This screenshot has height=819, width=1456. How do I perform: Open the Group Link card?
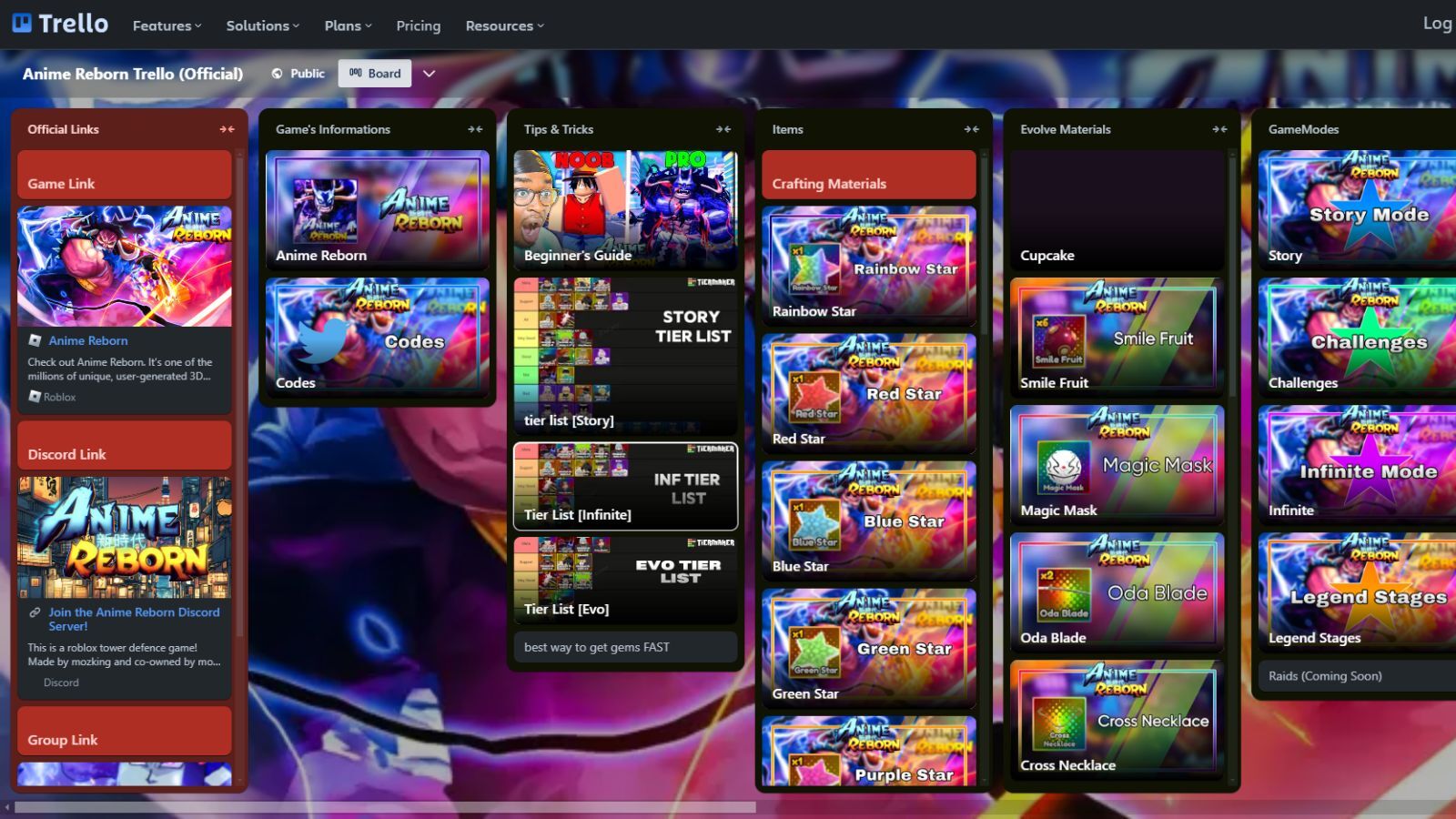coord(125,731)
